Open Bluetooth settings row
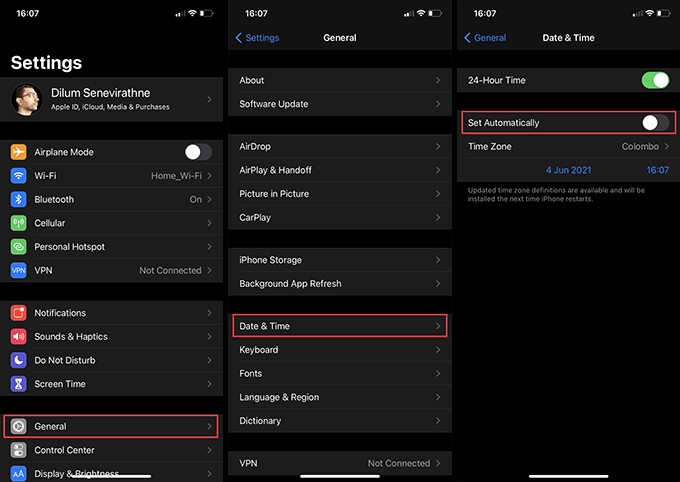This screenshot has width=680, height=482. (111, 199)
